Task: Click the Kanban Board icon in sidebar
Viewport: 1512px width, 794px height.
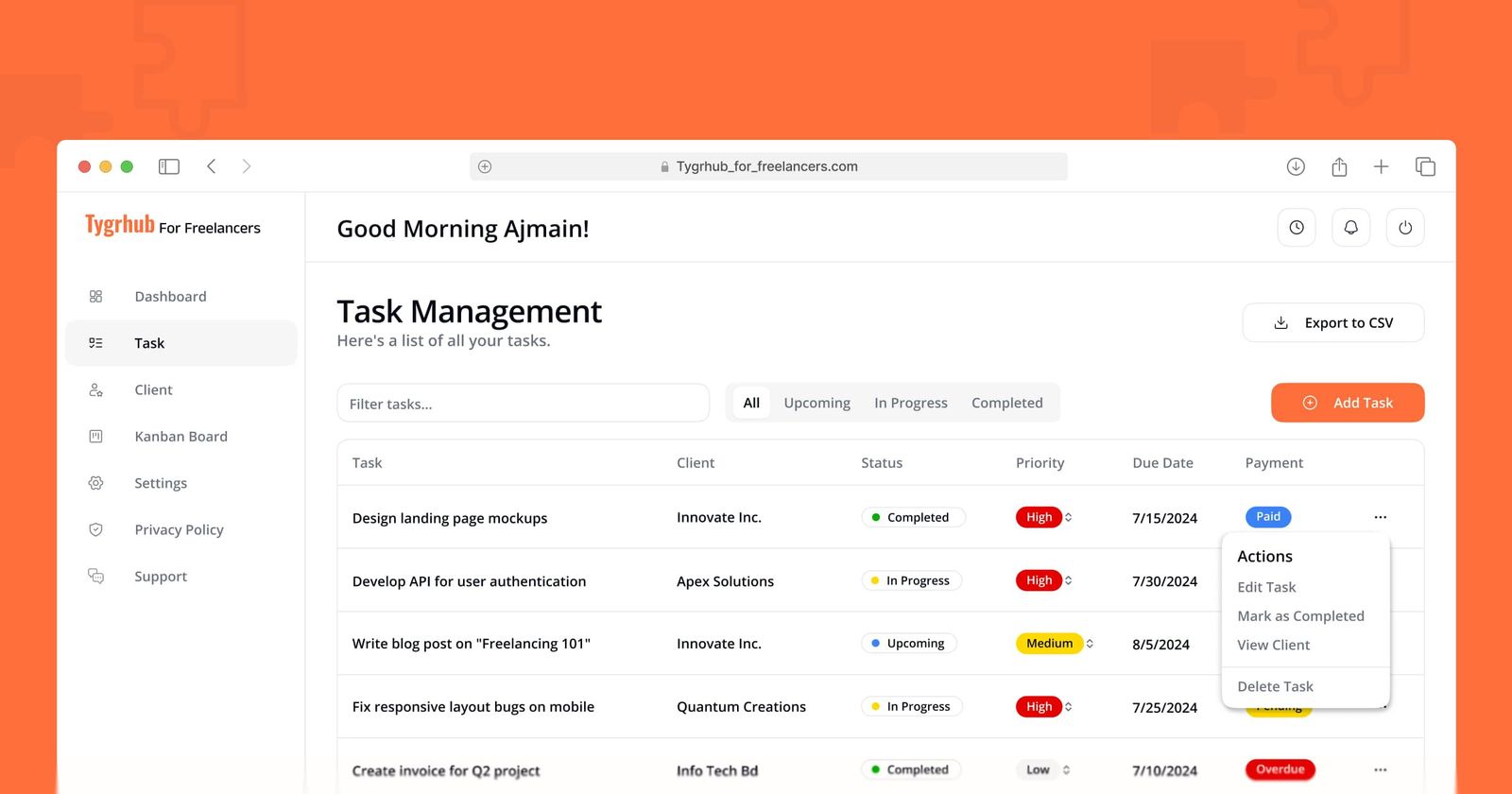Action: [x=95, y=436]
